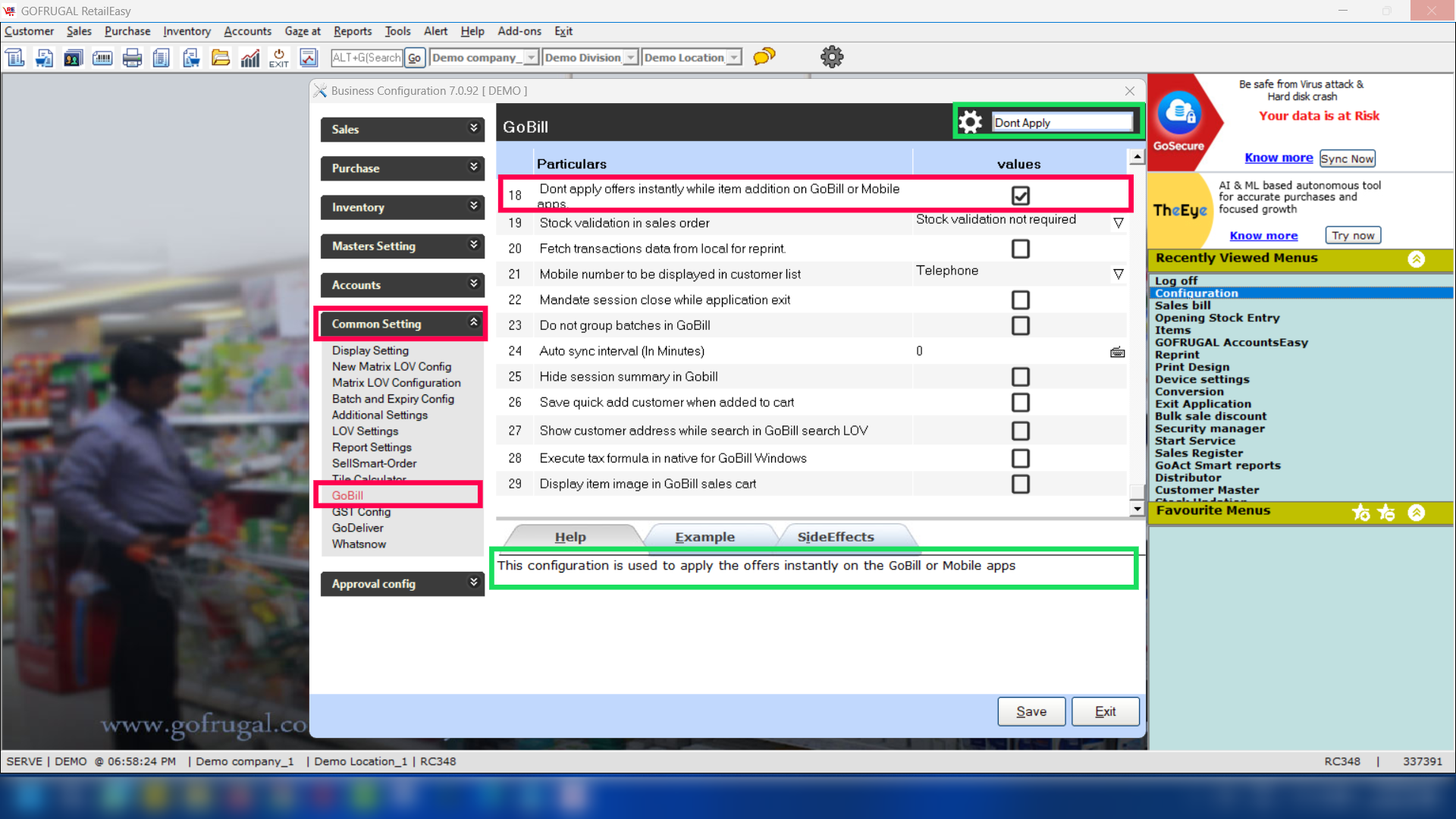Open the Demo Division dropdown

point(630,58)
